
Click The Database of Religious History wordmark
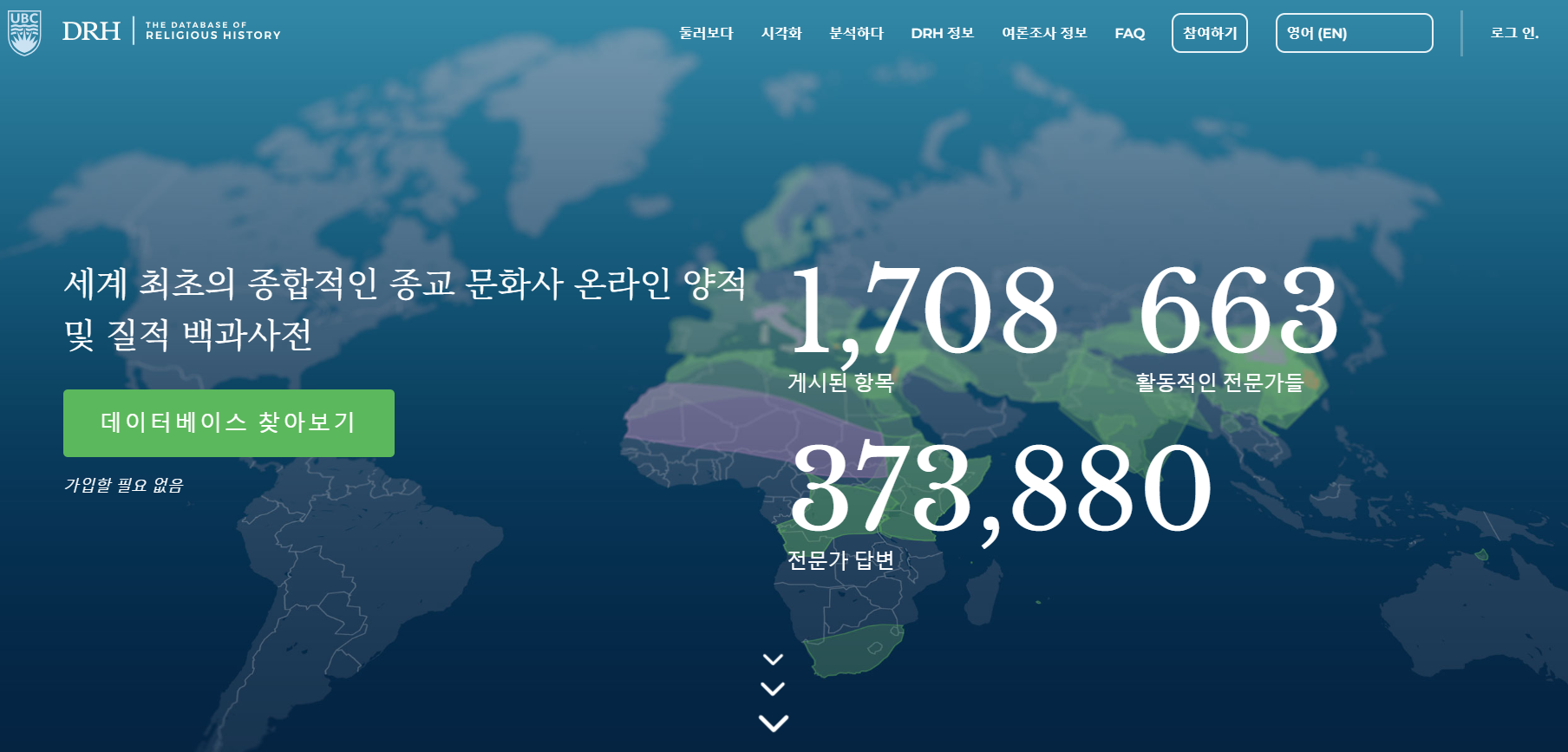coord(212,31)
